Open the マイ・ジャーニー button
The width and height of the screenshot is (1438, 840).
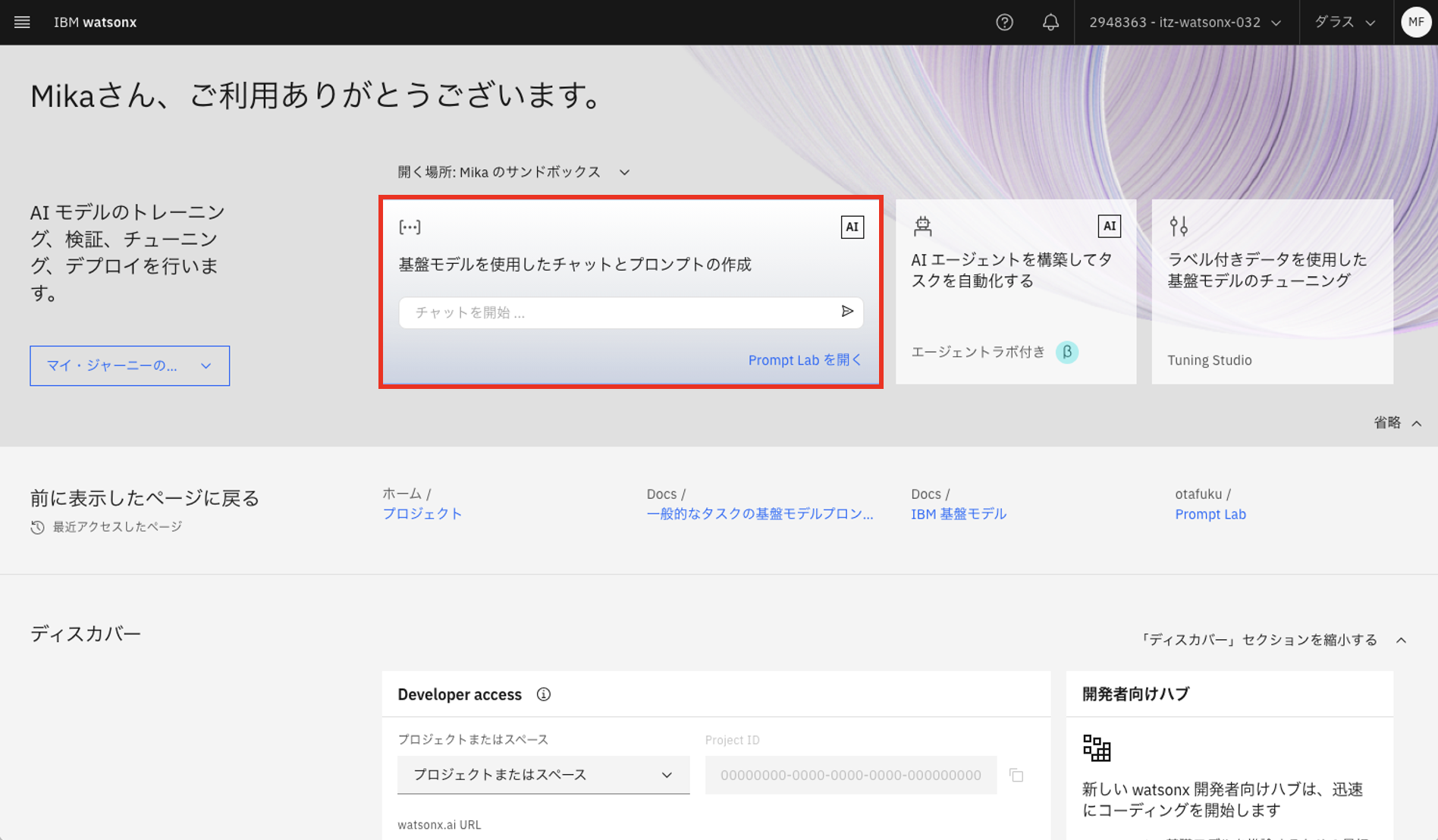coord(130,365)
